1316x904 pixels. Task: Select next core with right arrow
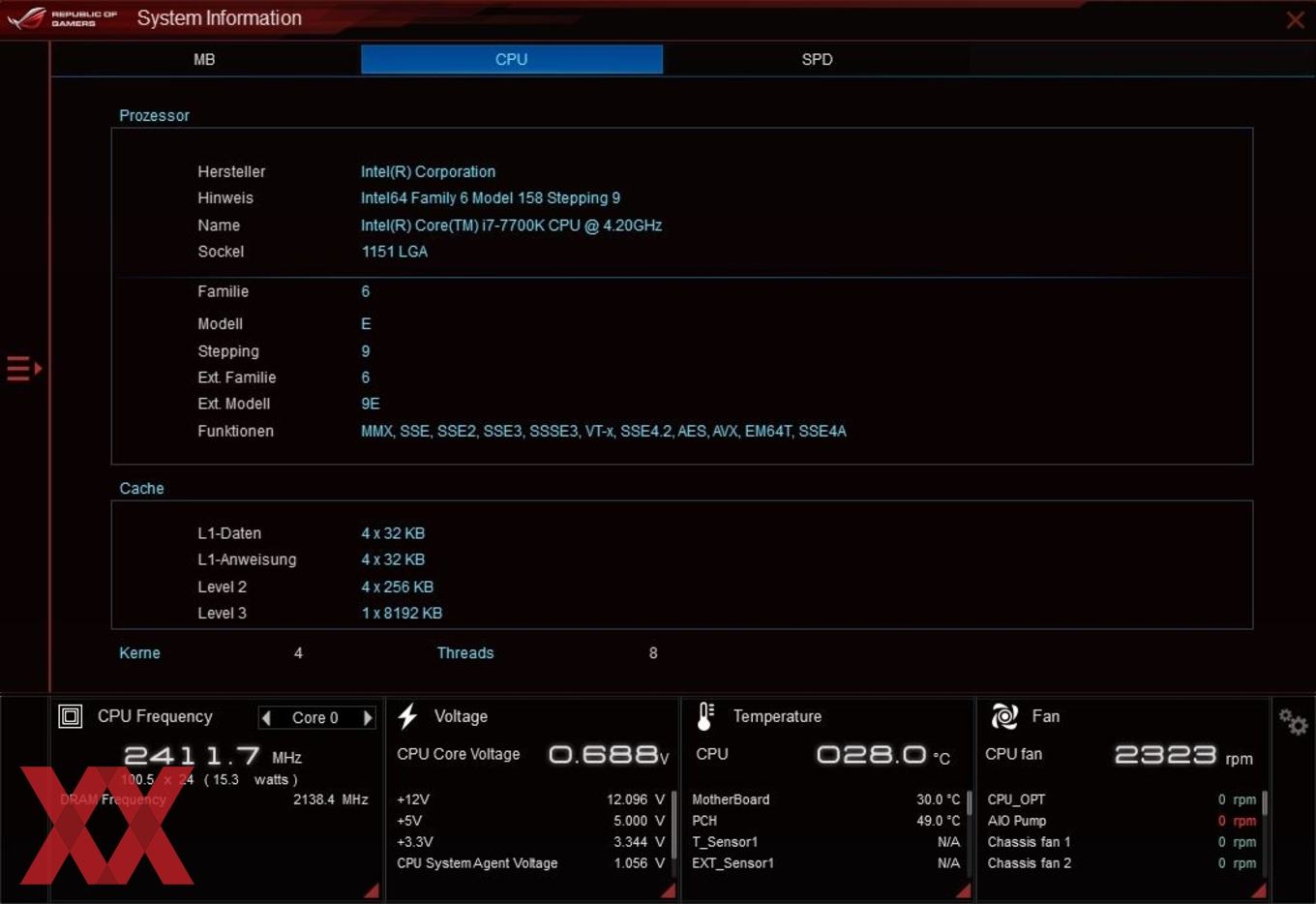click(368, 717)
